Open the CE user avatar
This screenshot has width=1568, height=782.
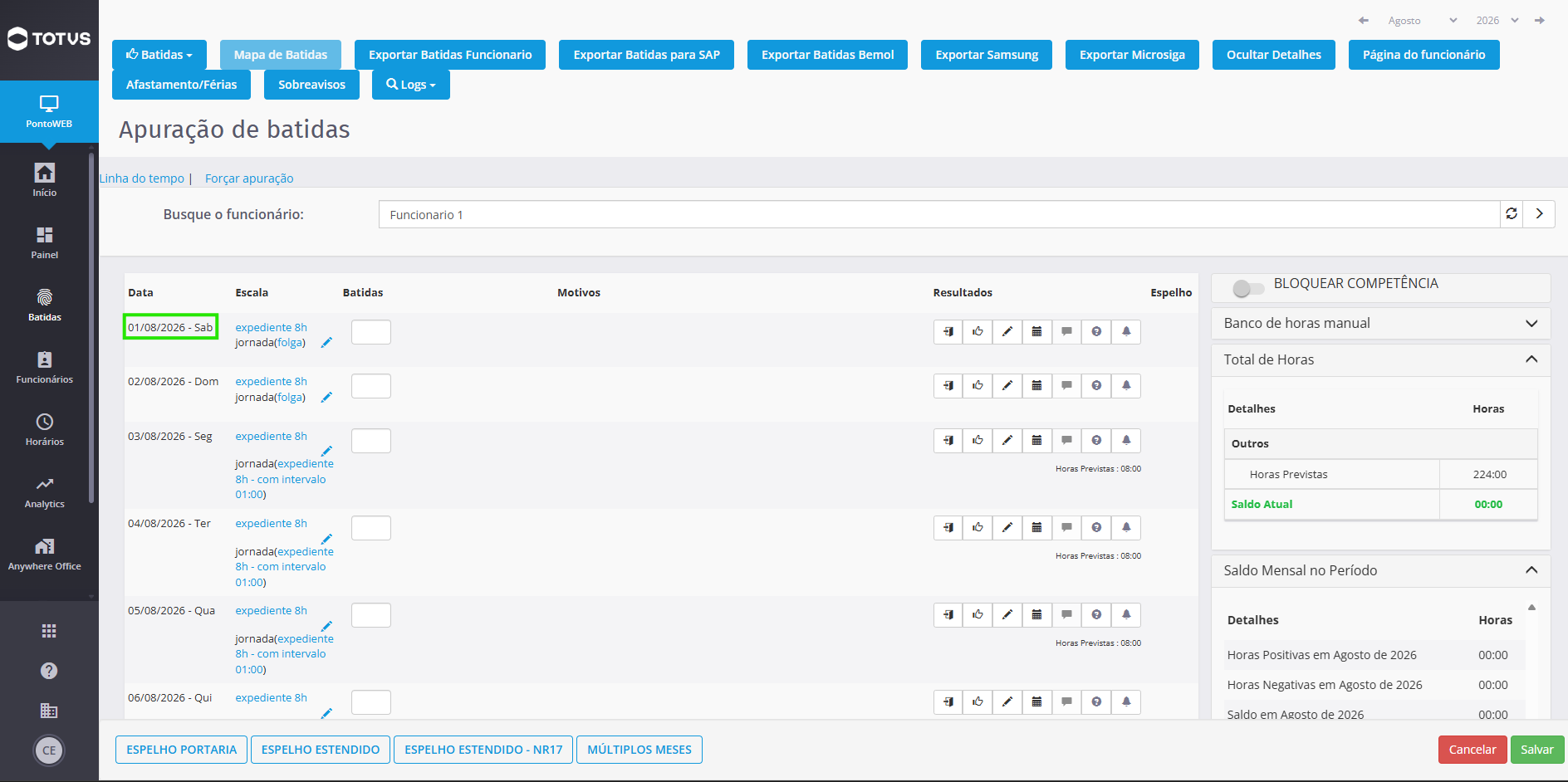(49, 750)
